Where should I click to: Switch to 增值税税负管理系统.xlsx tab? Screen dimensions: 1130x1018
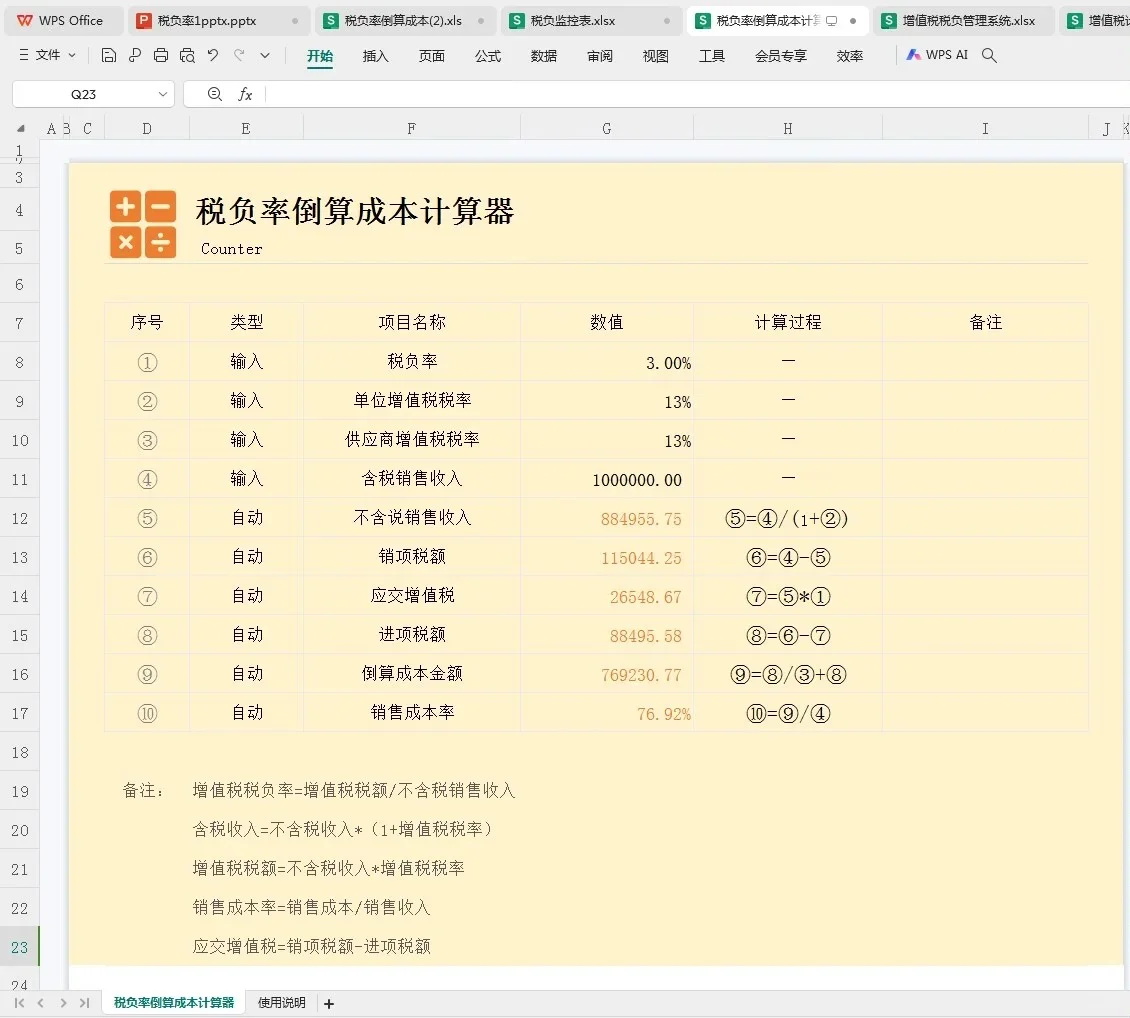click(964, 21)
